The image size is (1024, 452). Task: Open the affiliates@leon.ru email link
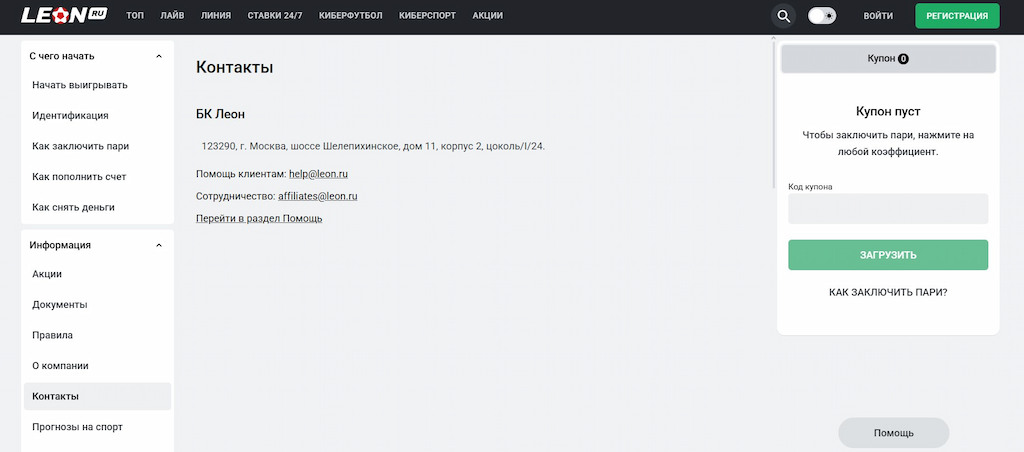317,196
